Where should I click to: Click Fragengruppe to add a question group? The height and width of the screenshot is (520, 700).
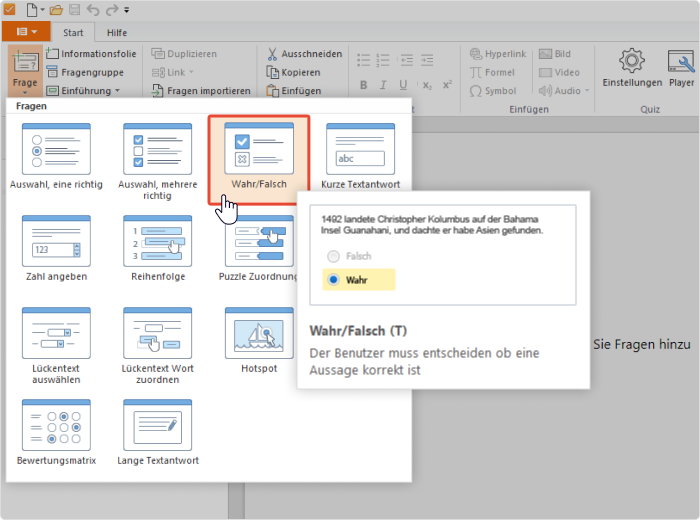(x=85, y=72)
